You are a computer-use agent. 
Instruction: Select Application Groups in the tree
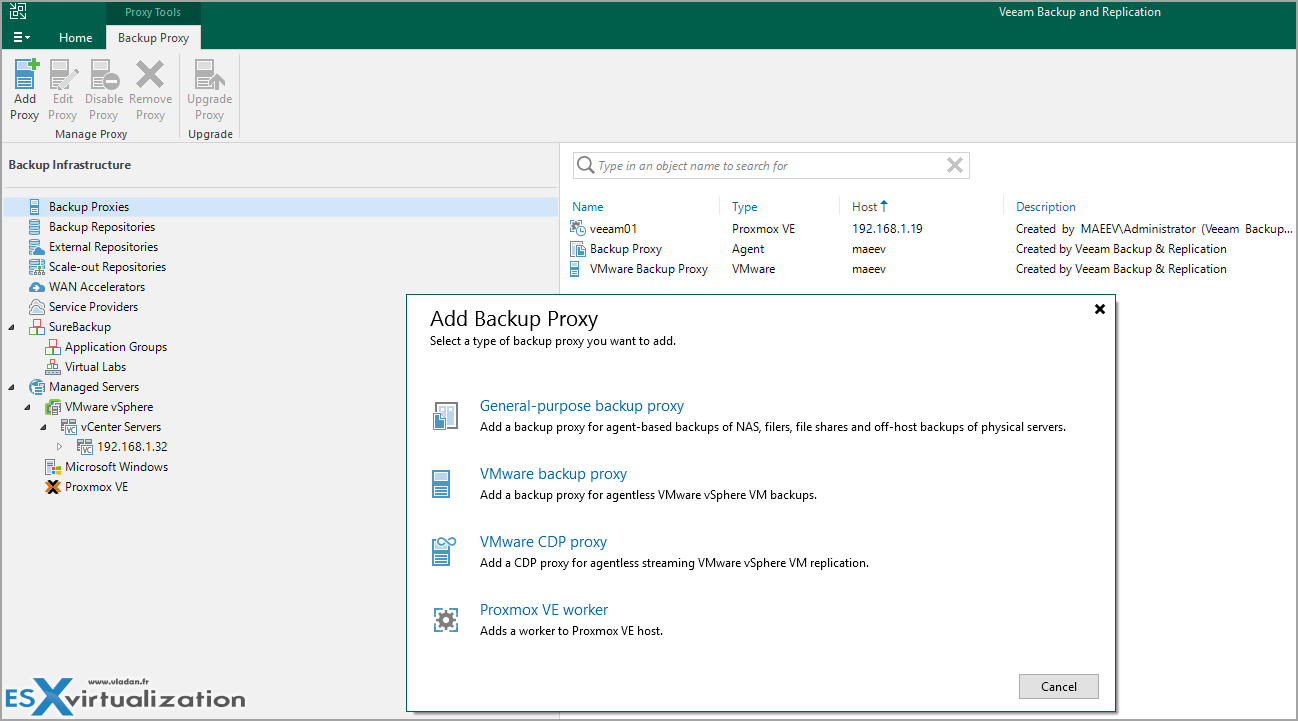tap(116, 347)
